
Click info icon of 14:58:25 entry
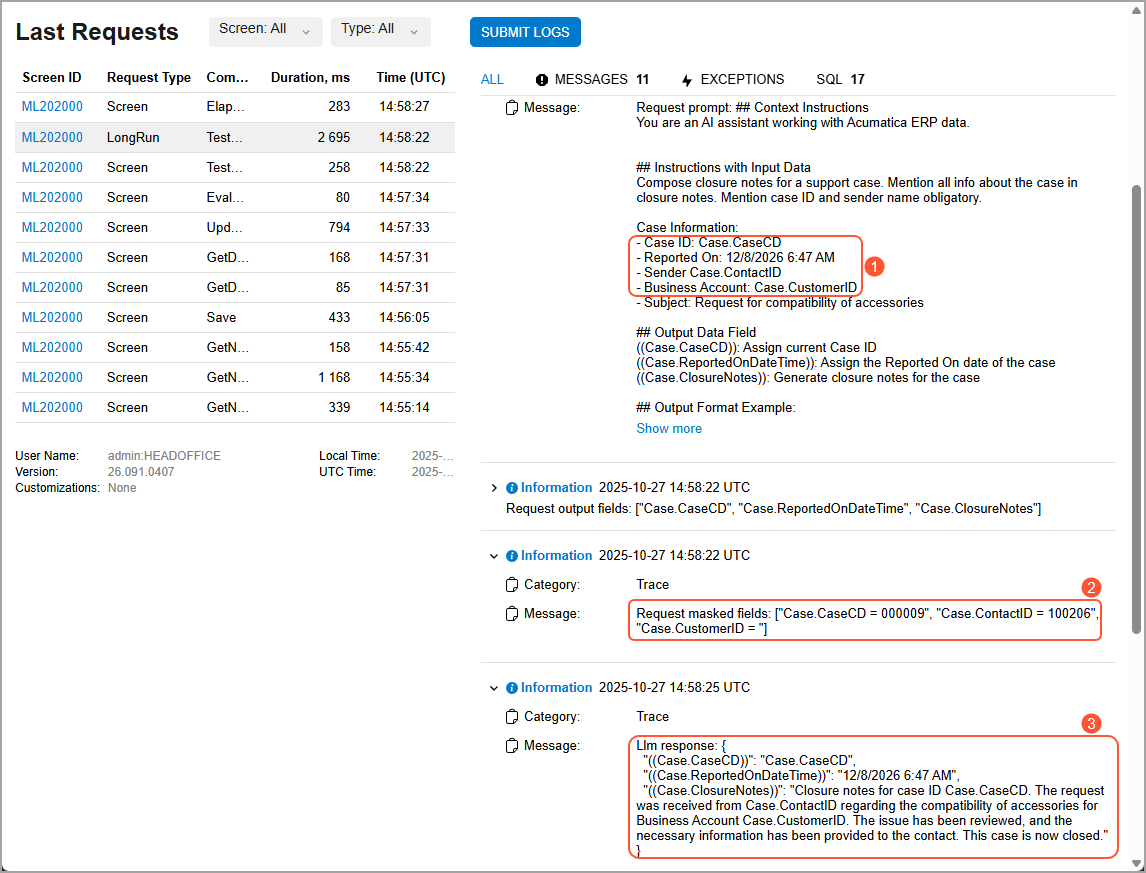point(512,688)
